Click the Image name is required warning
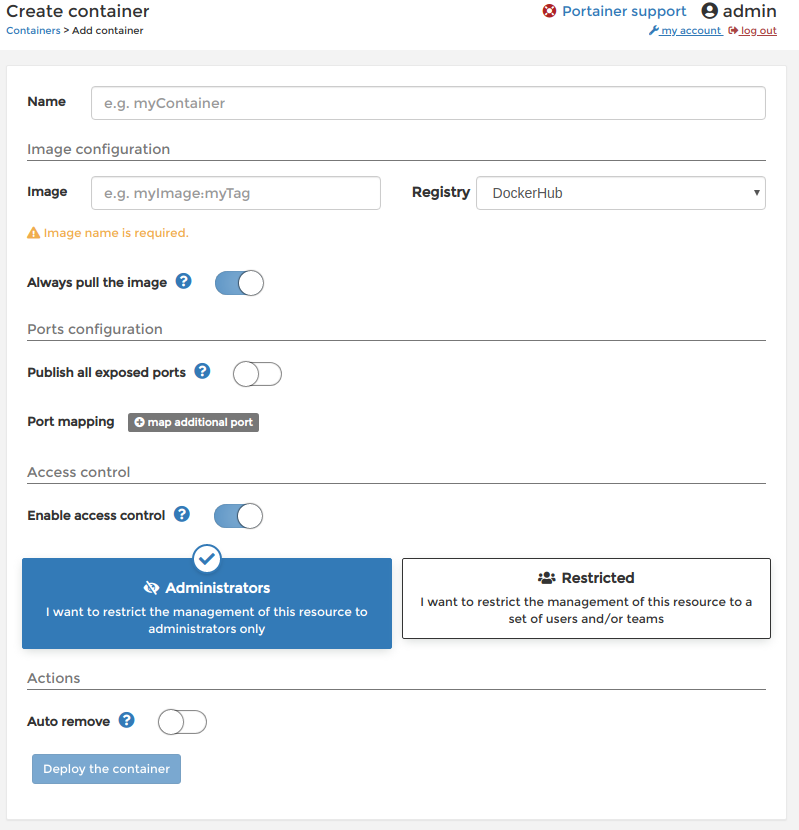The height and width of the screenshot is (830, 799). pyautogui.click(x=116, y=233)
